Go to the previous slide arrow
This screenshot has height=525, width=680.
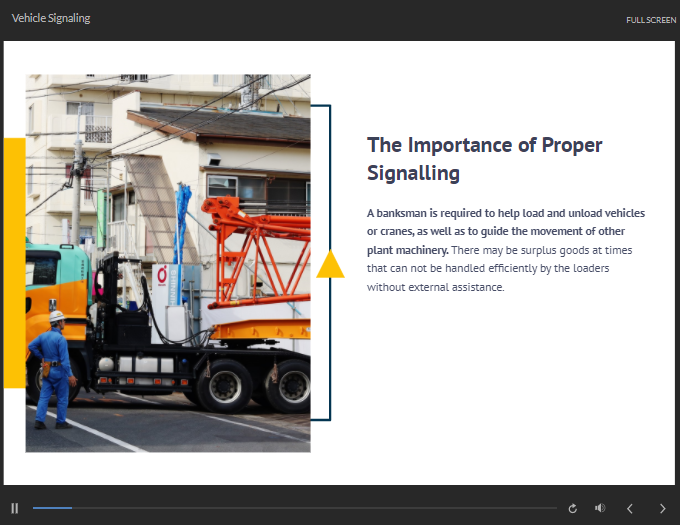point(630,508)
